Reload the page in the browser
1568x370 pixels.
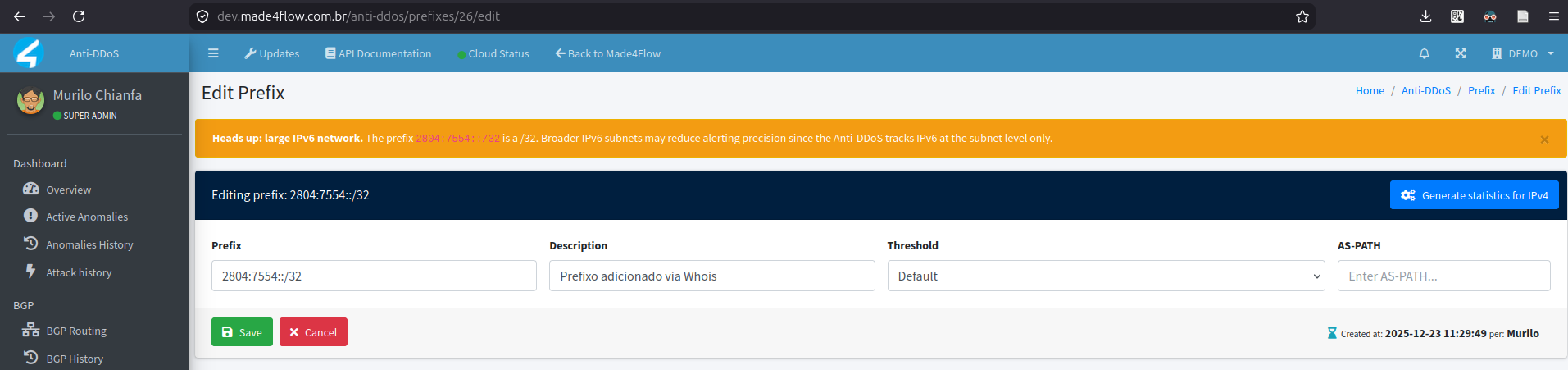(79, 16)
